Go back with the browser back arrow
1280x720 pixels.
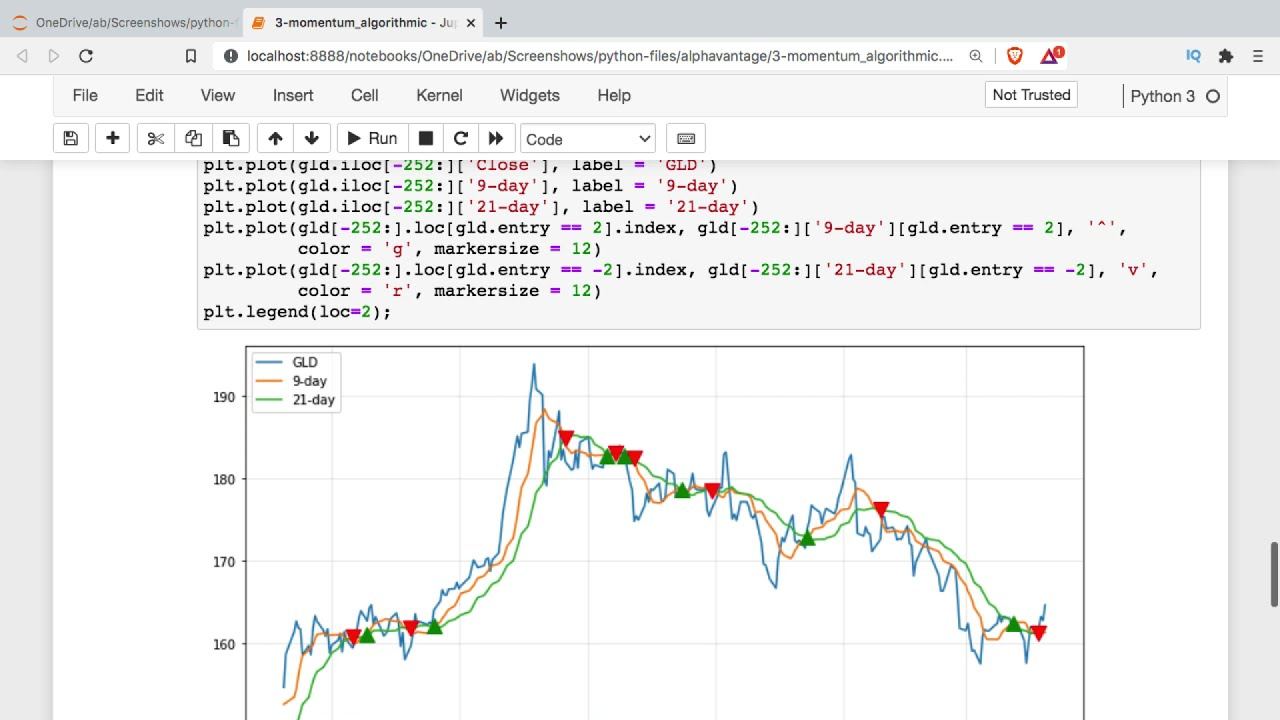[x=22, y=56]
